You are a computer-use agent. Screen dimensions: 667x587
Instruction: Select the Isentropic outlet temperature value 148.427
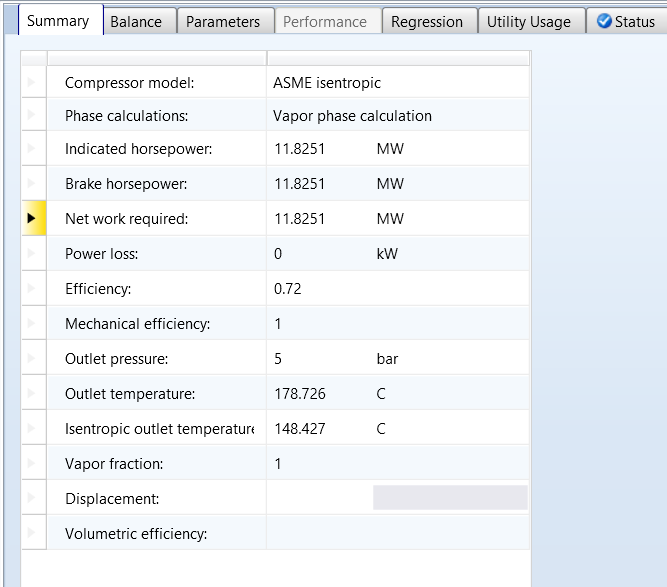click(299, 429)
